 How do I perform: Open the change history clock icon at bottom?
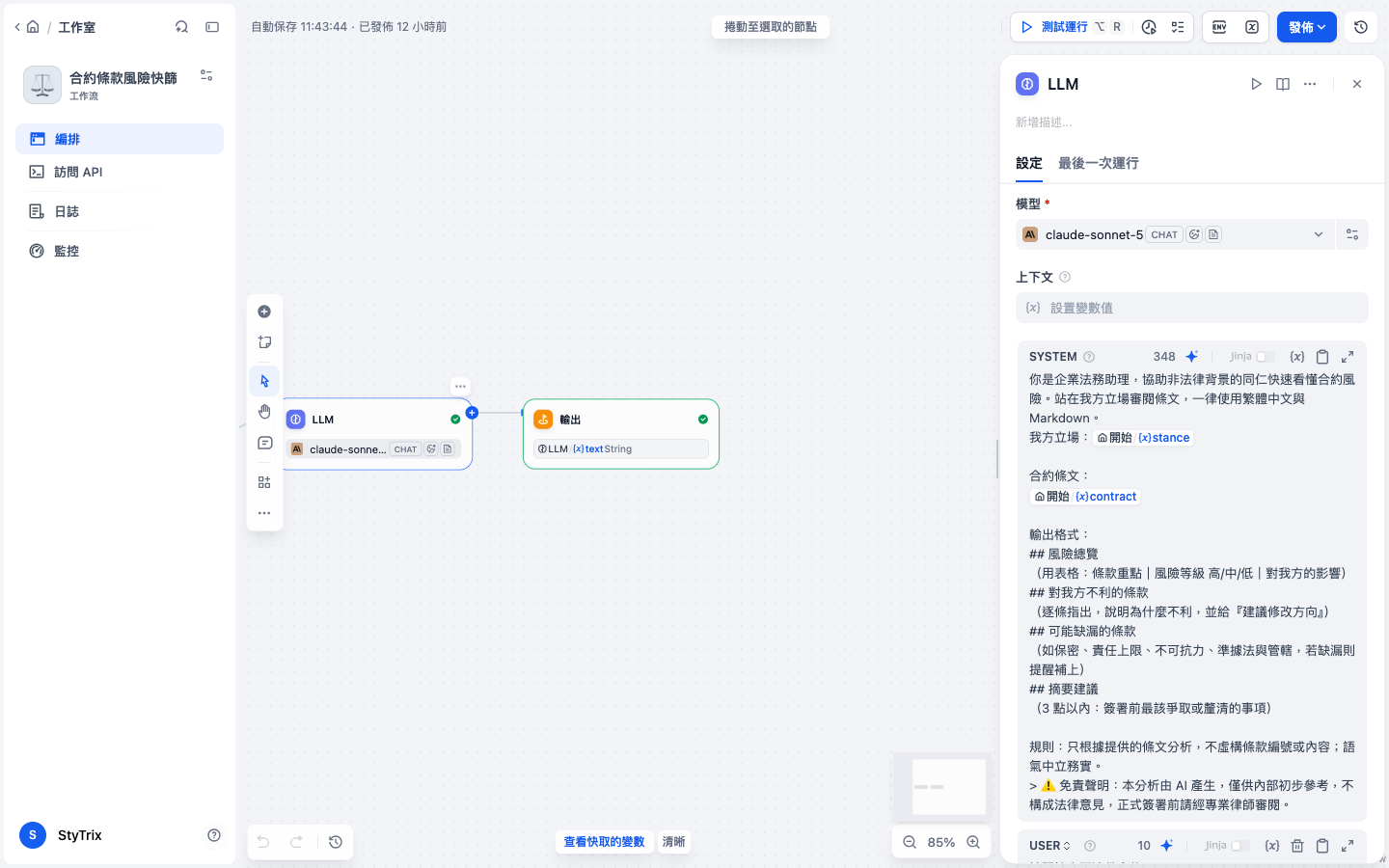coord(336,842)
